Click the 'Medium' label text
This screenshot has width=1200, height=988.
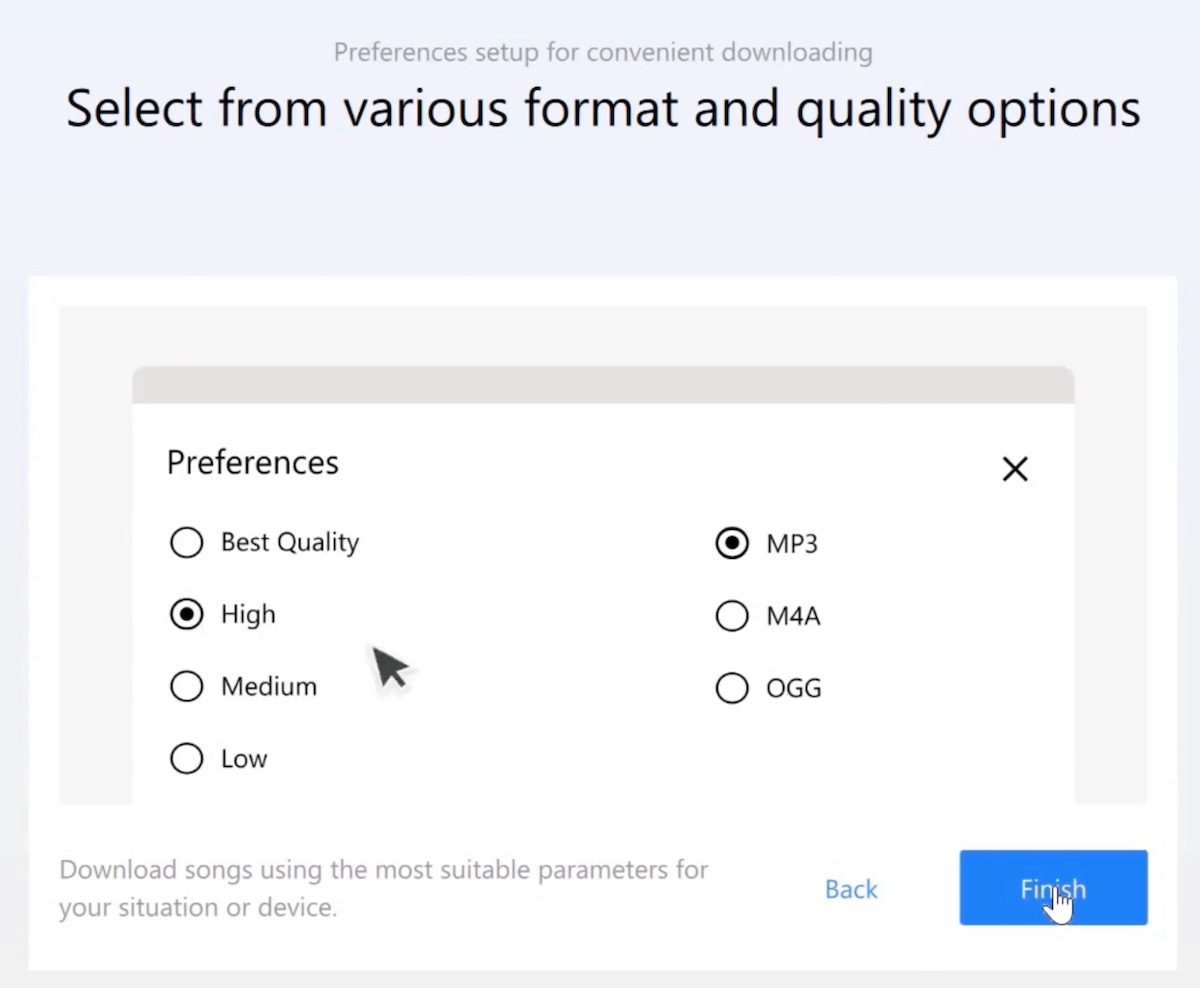click(269, 687)
